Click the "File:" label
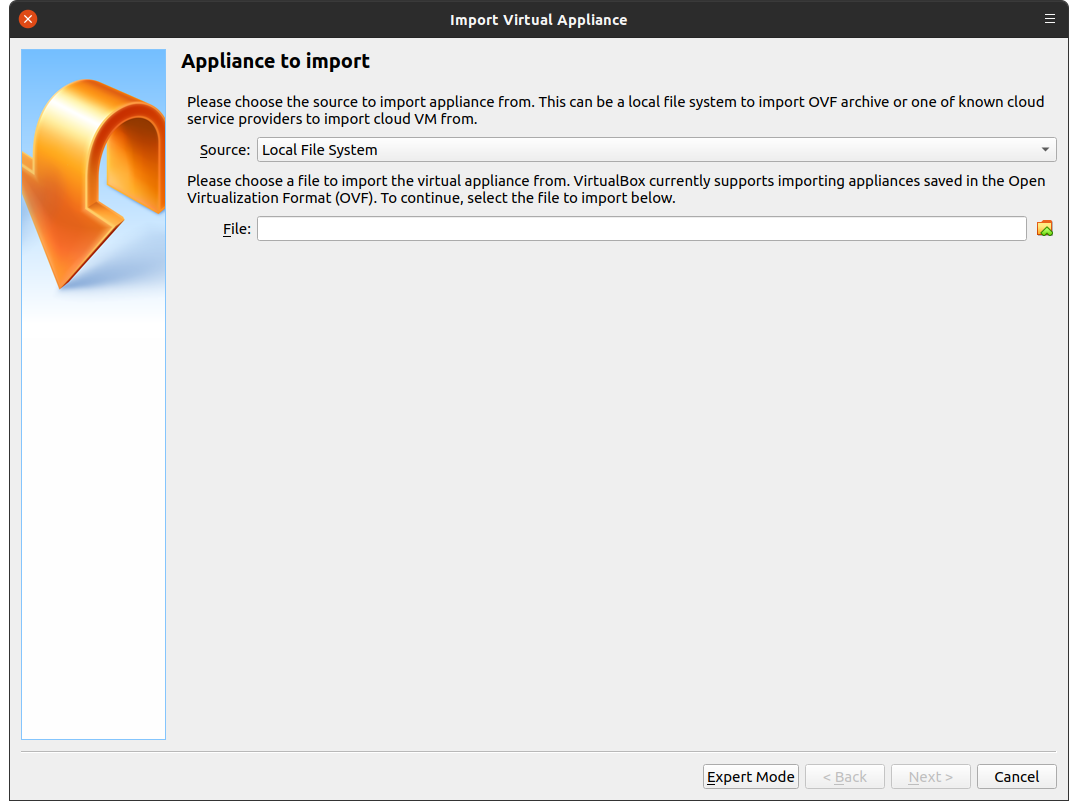Image resolution: width=1078 pixels, height=810 pixels. click(236, 229)
